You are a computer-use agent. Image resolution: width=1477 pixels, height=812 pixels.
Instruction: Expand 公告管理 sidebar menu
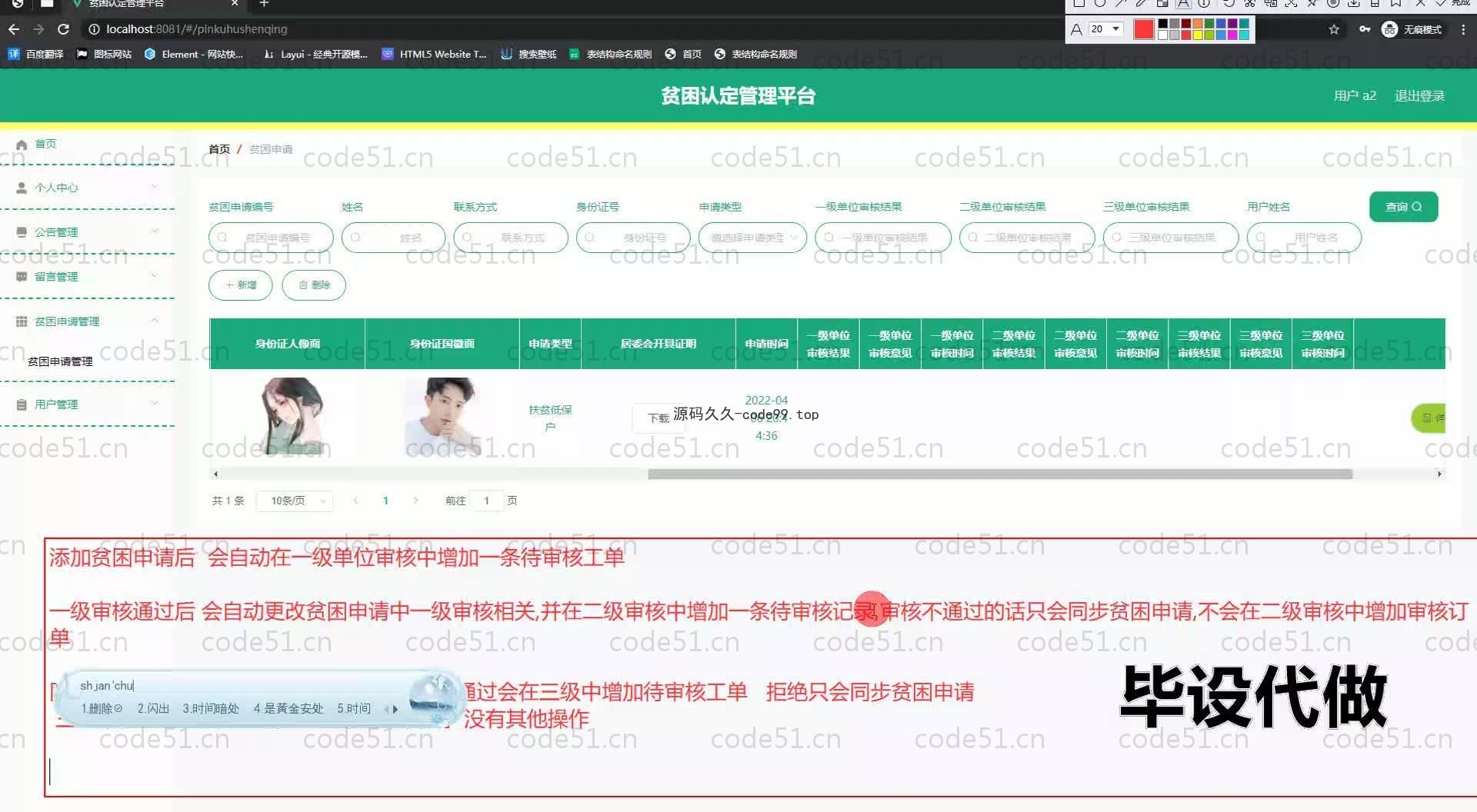(x=87, y=232)
